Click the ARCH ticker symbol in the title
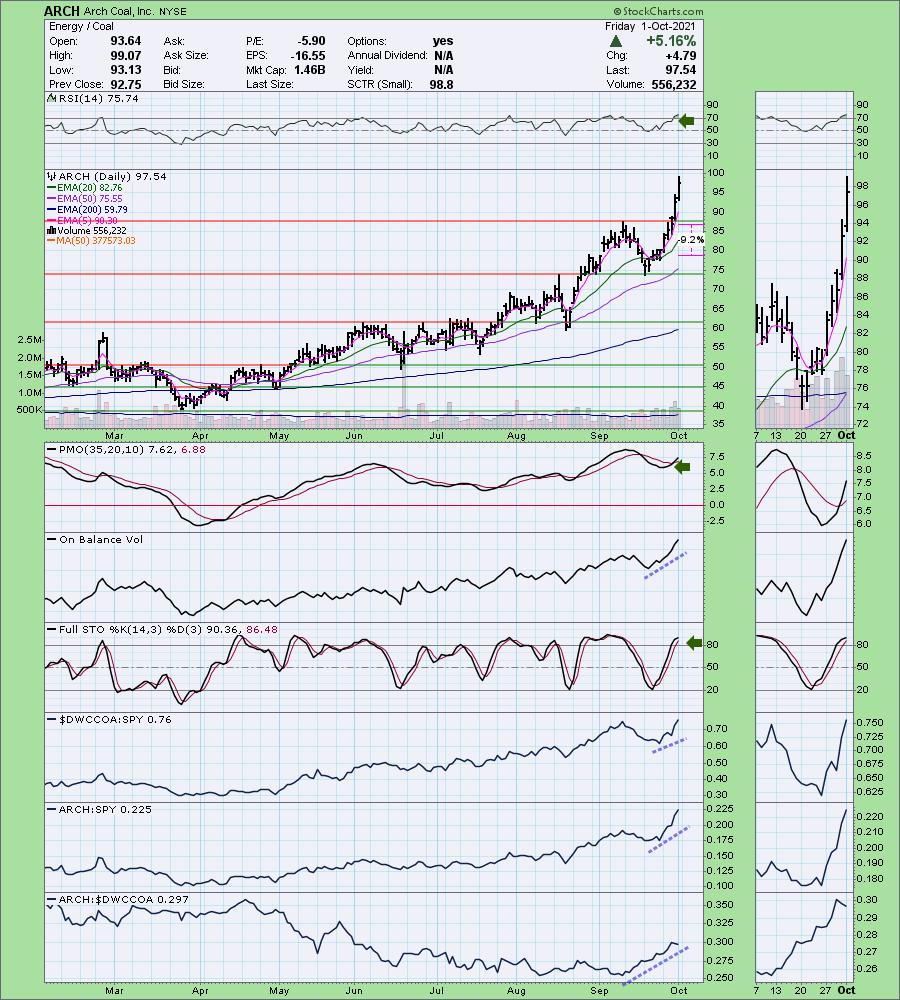Screen dimensions: 900x1000 62,11
